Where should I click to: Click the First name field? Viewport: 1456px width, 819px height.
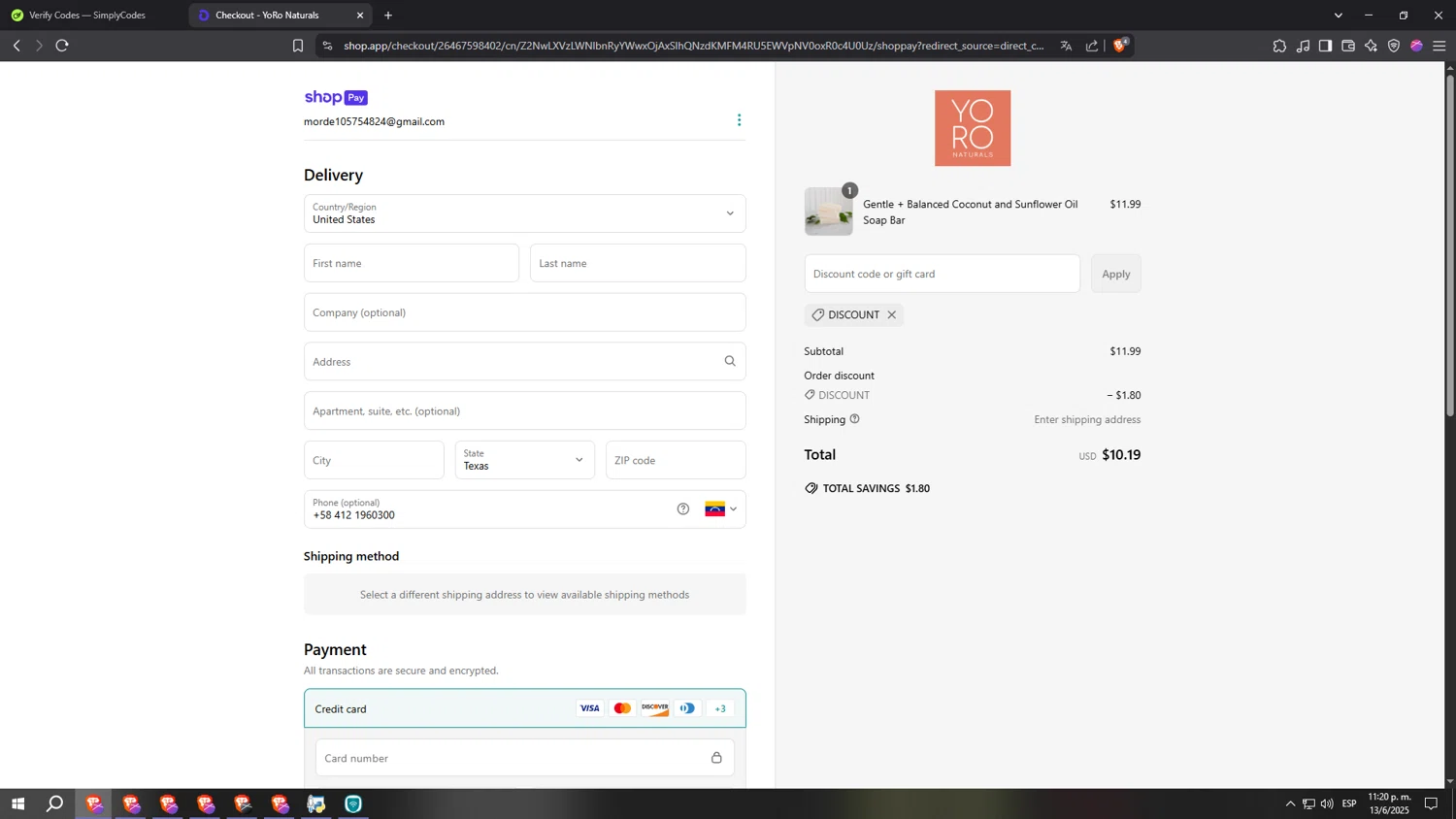[412, 263]
